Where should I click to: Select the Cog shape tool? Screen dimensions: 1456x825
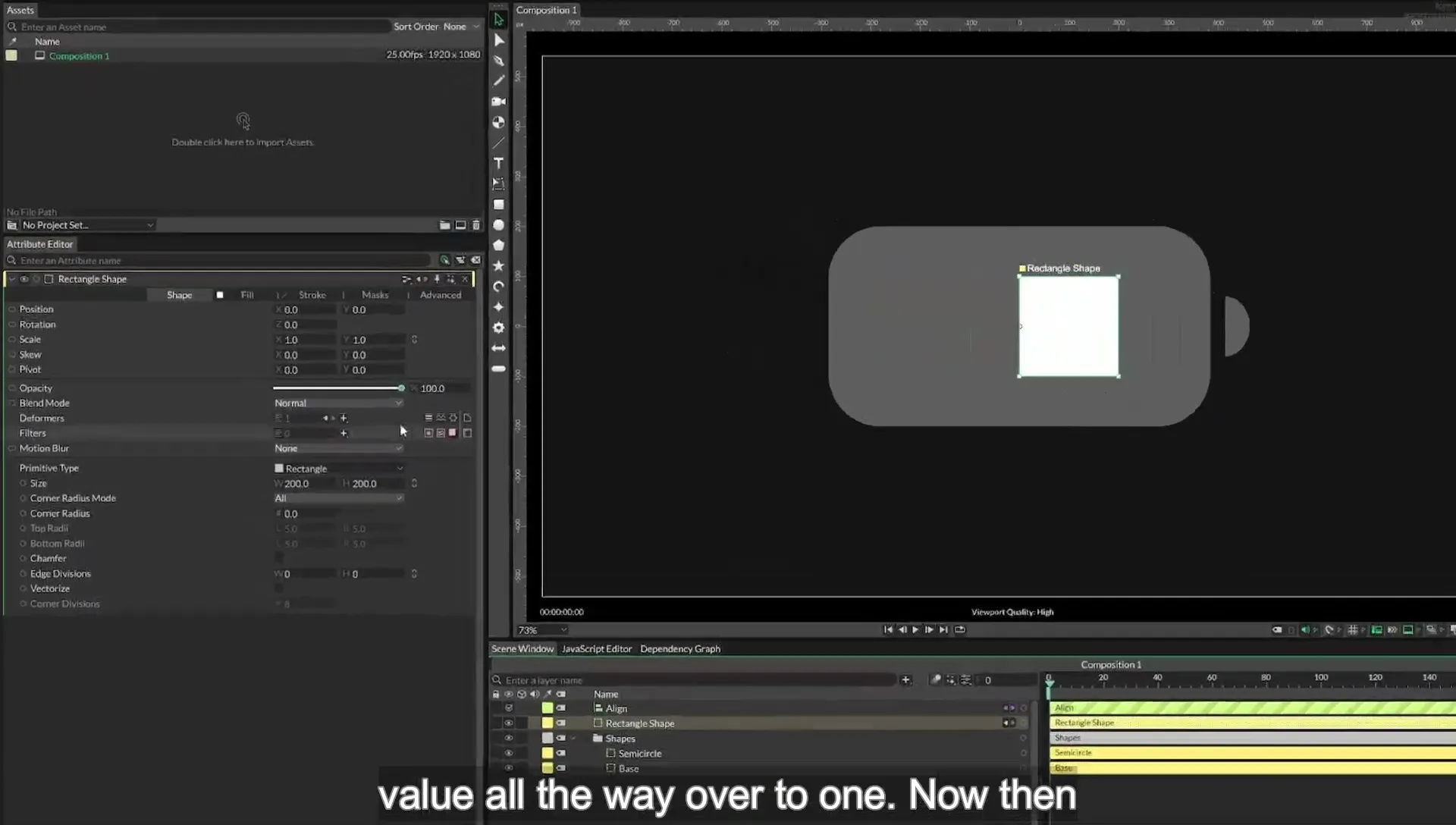[499, 328]
